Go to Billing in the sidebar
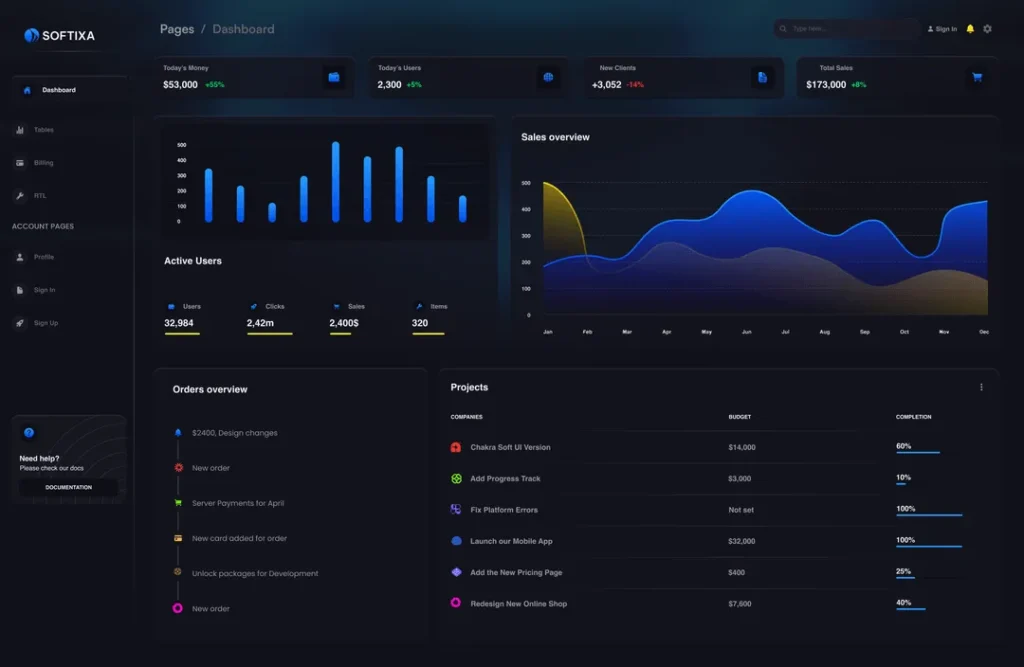 pos(43,163)
